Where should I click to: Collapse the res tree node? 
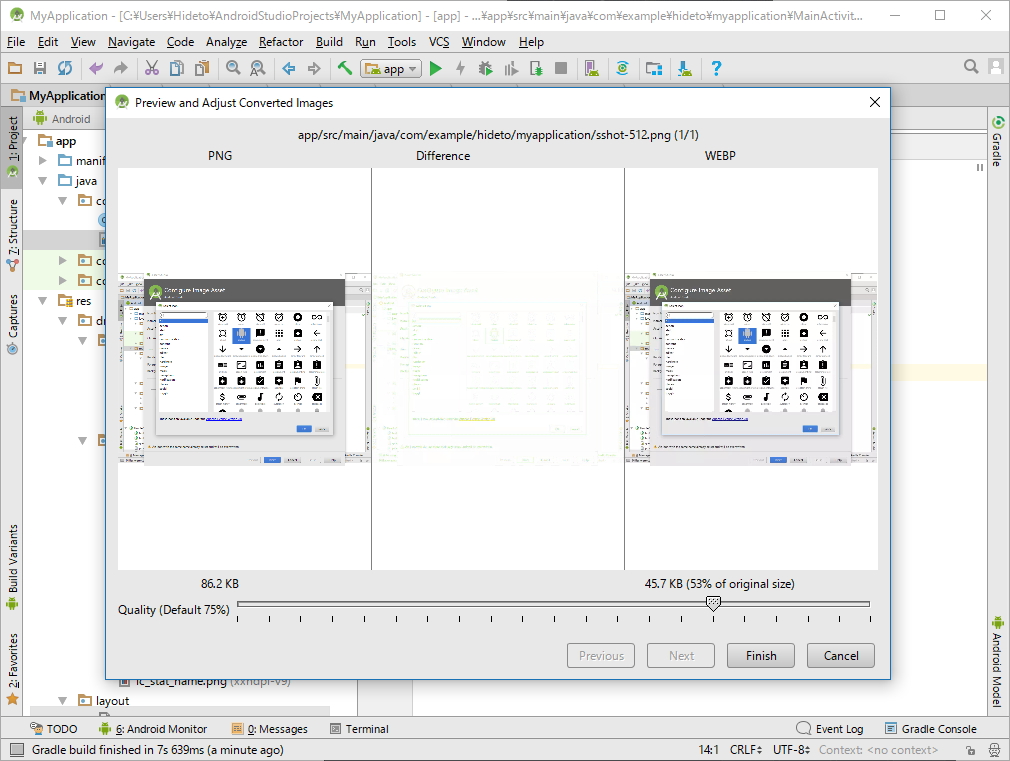43,301
